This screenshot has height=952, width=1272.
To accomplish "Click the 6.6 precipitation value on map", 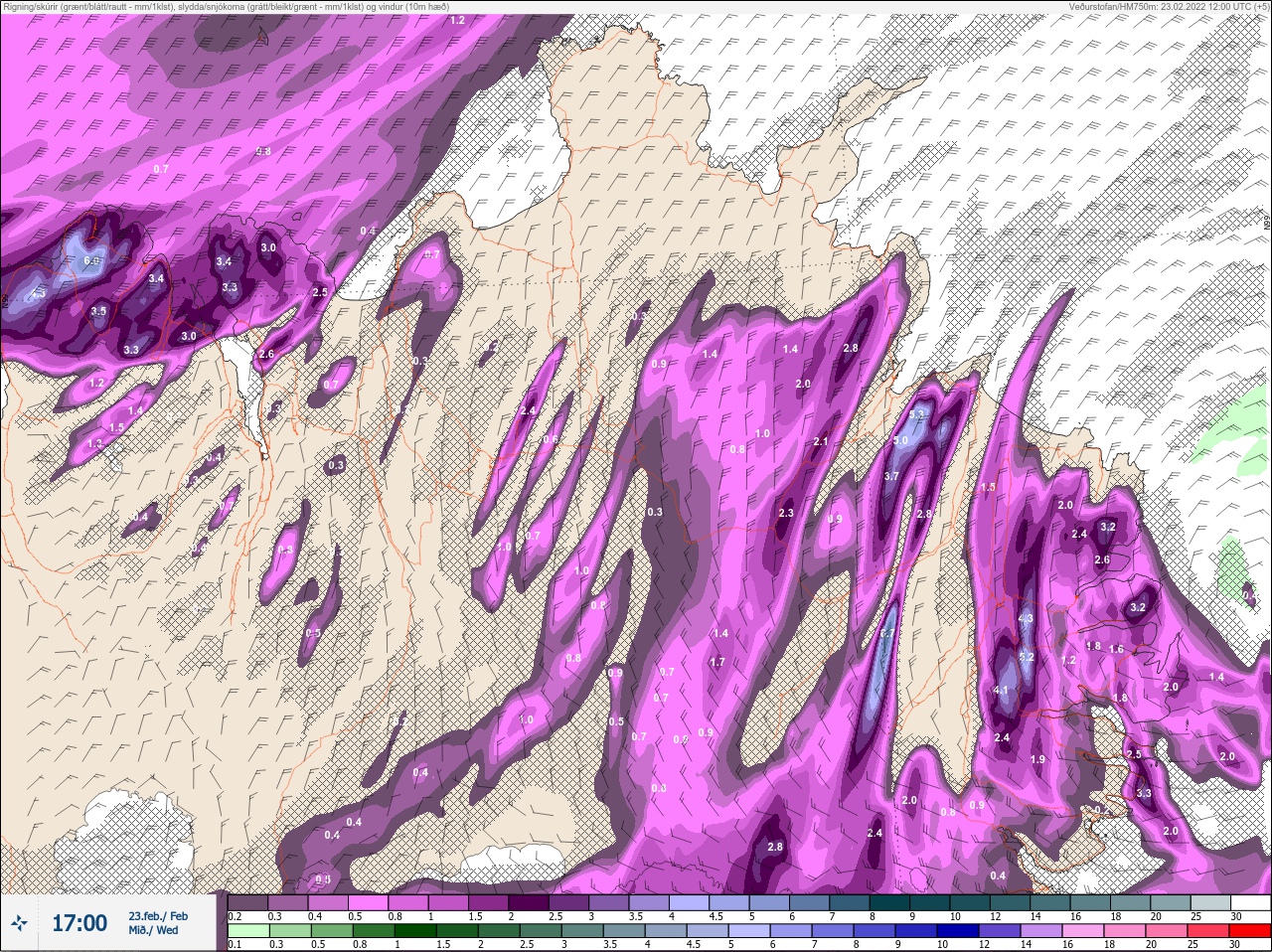I will click(92, 261).
